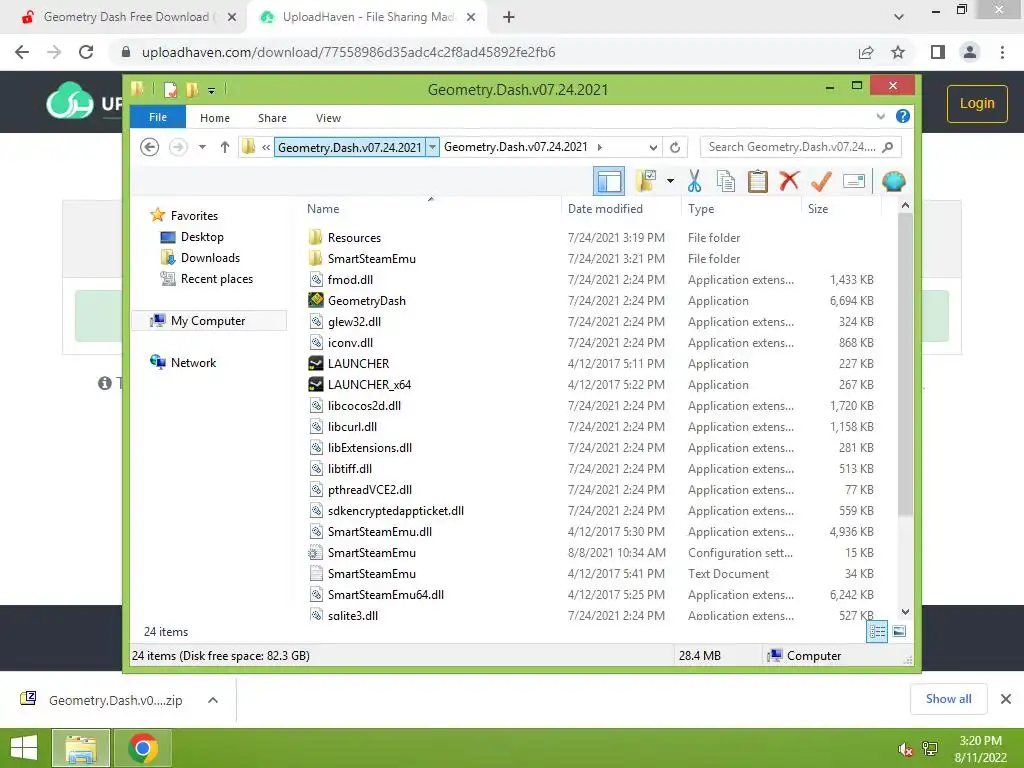Image resolution: width=1024 pixels, height=768 pixels.
Task: Open the address bar path dropdown
Action: [432, 147]
